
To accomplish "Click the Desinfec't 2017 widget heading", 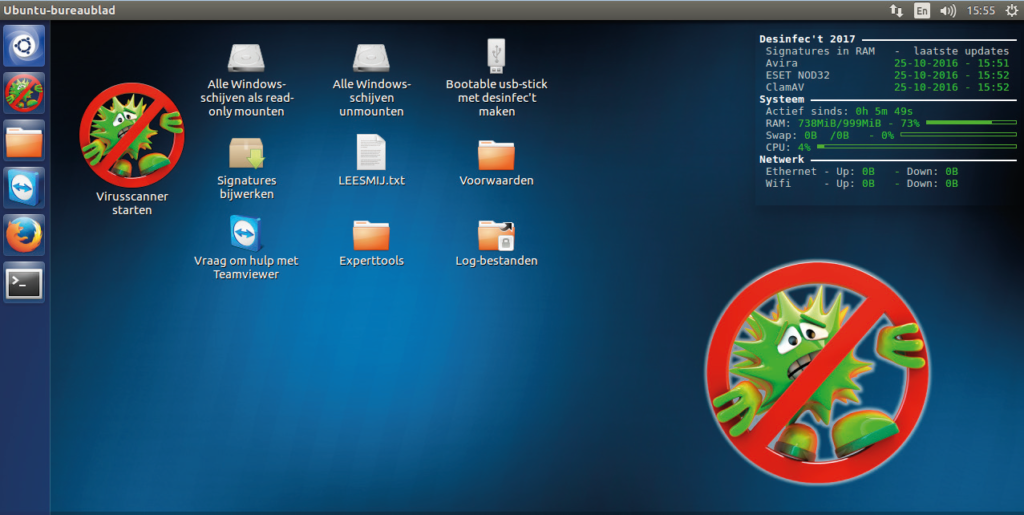I will [x=807, y=39].
